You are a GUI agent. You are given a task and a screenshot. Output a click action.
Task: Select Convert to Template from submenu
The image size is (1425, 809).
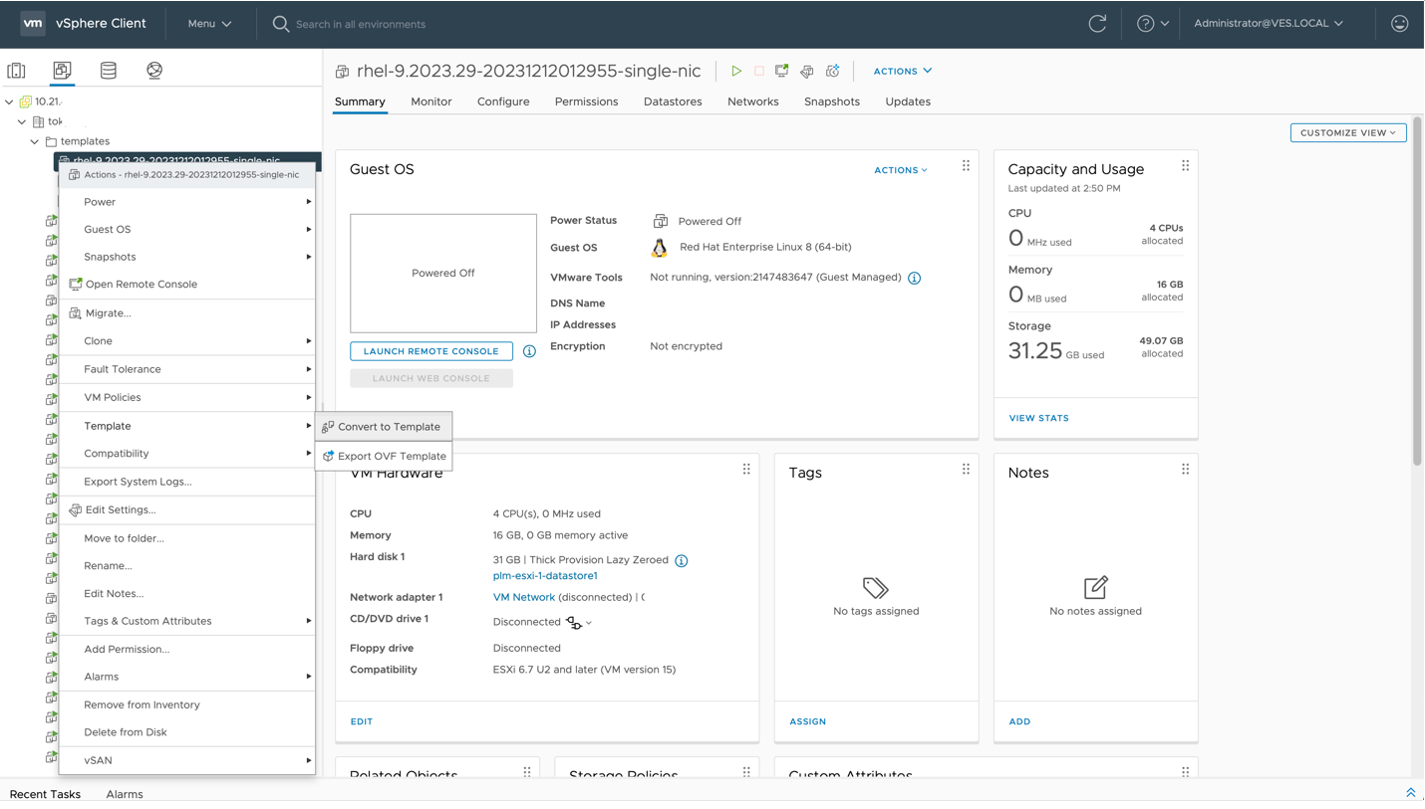pyautogui.click(x=388, y=427)
